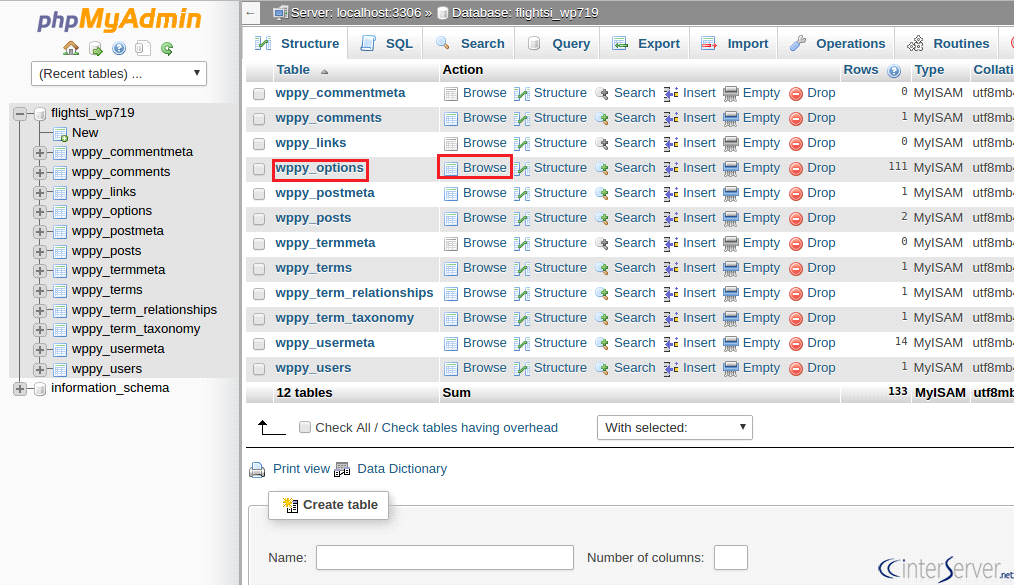Go to phpMyAdmin home via house icon
1014x585 pixels.
(71, 48)
